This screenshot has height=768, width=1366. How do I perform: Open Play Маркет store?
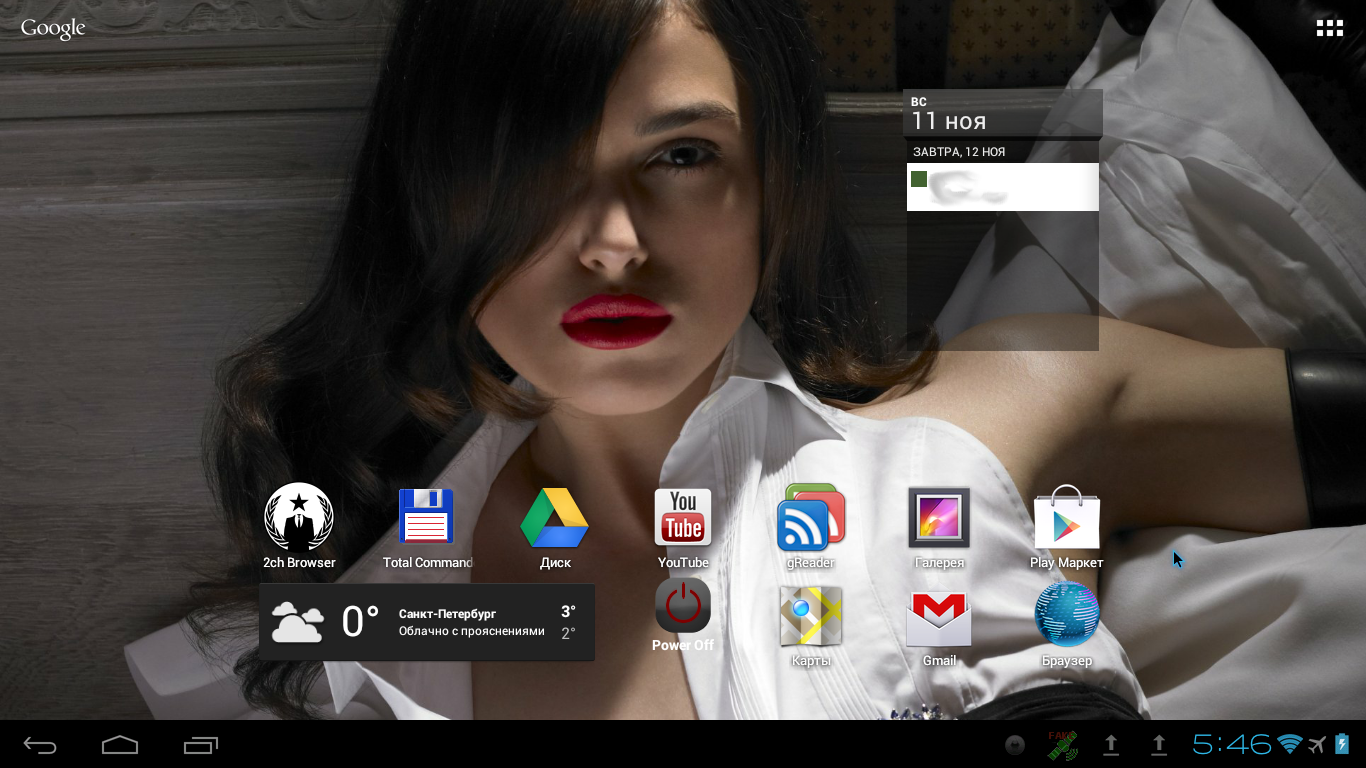click(x=1067, y=518)
